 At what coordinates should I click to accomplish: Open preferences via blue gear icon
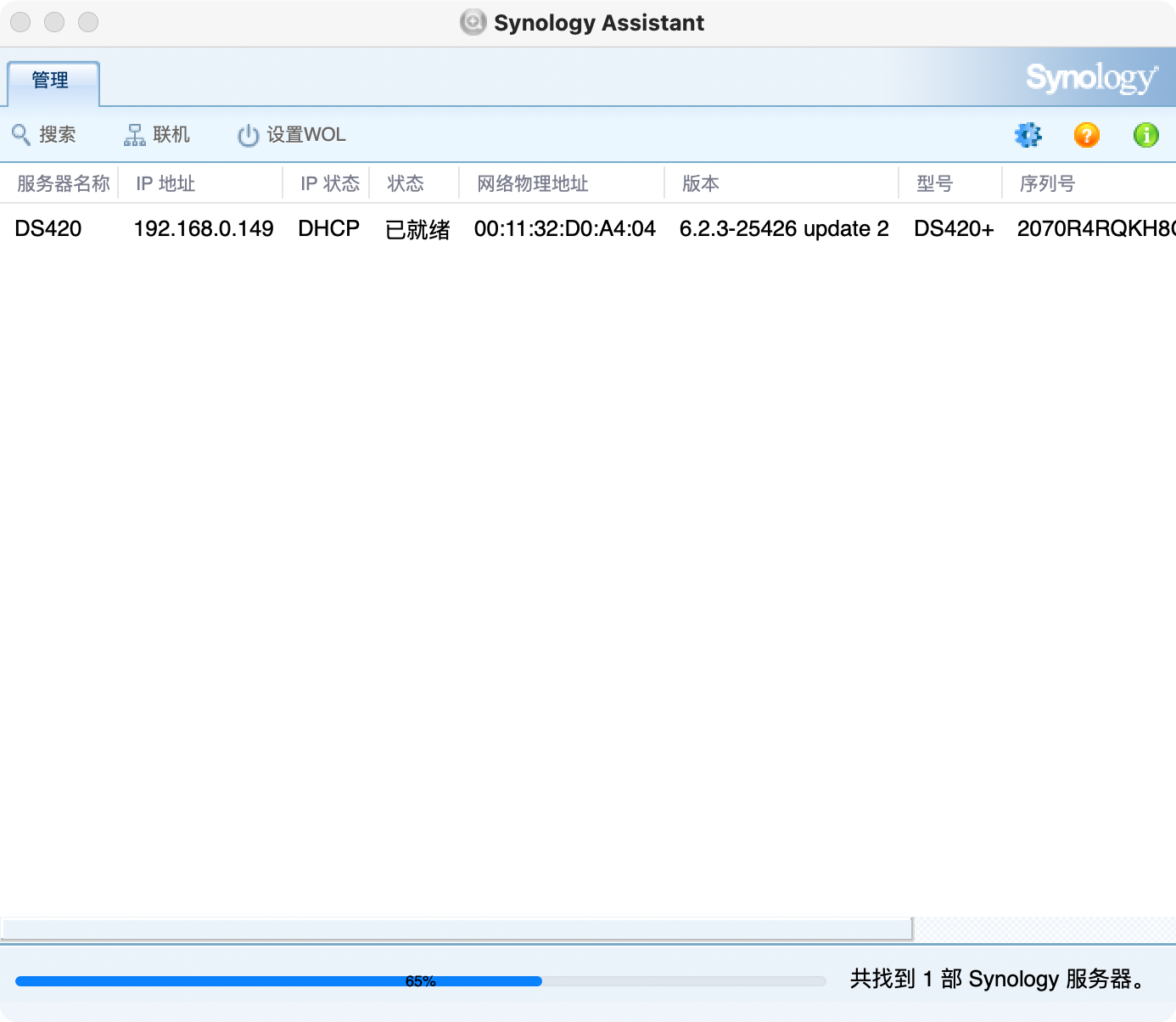1028,135
